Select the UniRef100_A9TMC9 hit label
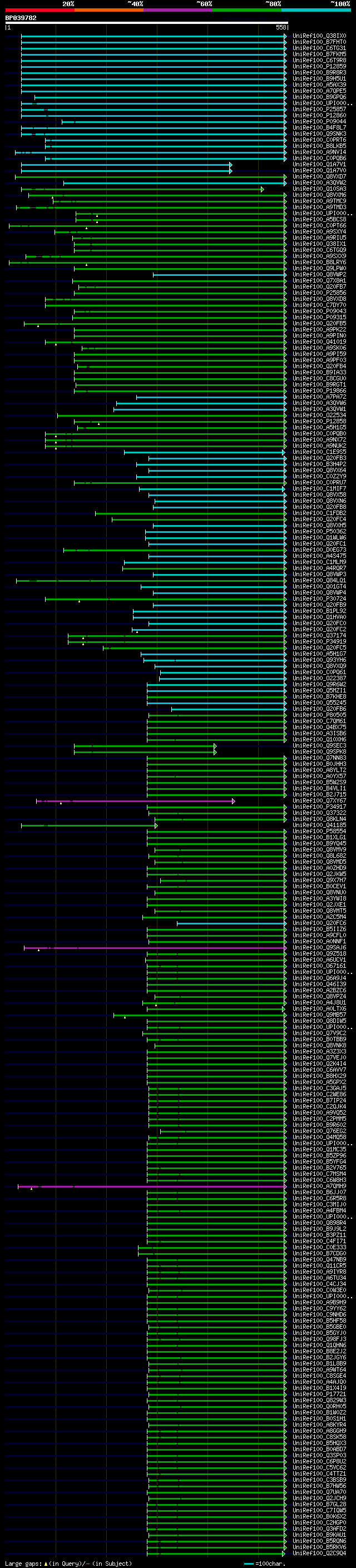This screenshot has height=1568, width=356. point(319,201)
